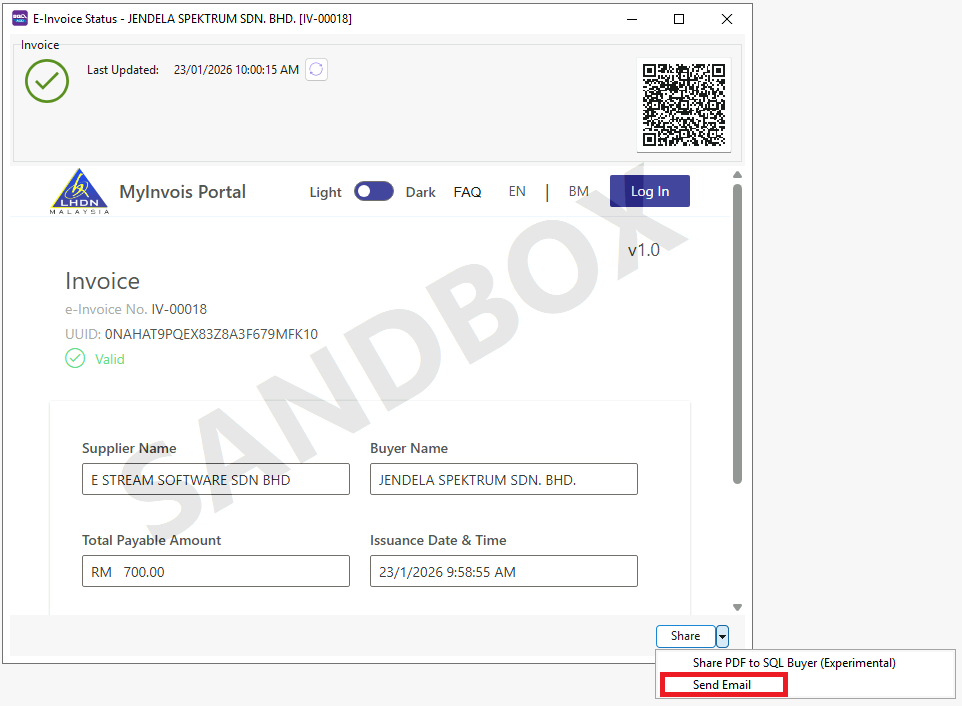Maximize the E-Invoice Status window
The height and width of the screenshot is (706, 962).
coord(679,19)
